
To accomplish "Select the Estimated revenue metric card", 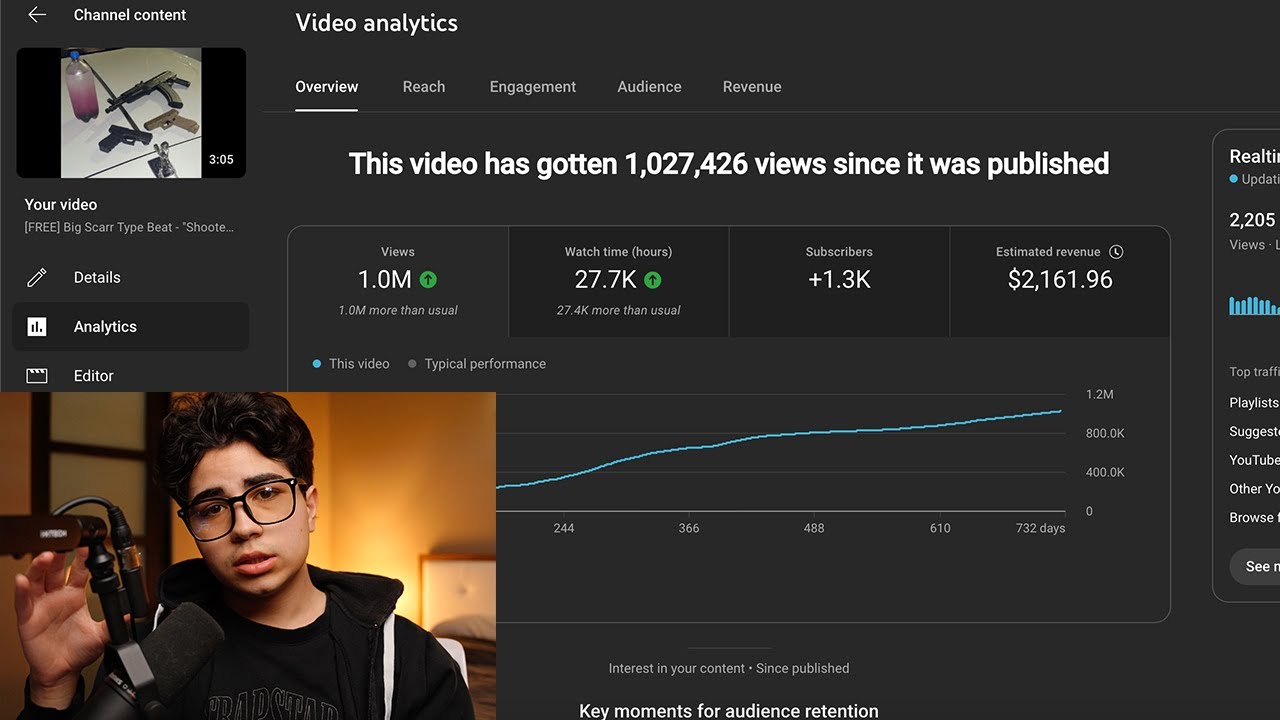I will coord(1059,281).
